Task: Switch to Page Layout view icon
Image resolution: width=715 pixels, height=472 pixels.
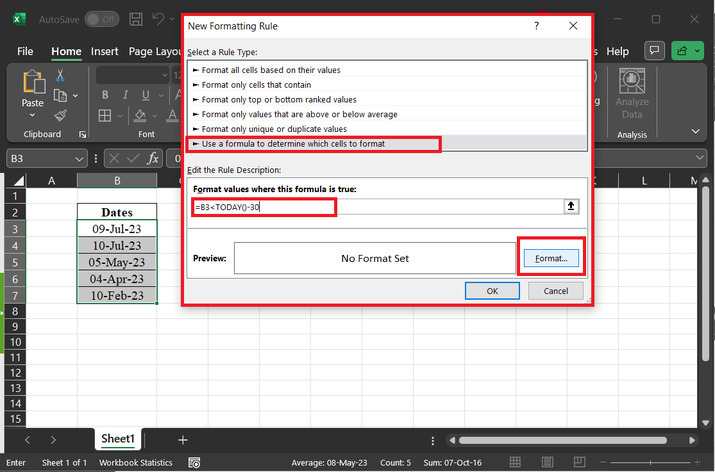Action: coord(547,462)
